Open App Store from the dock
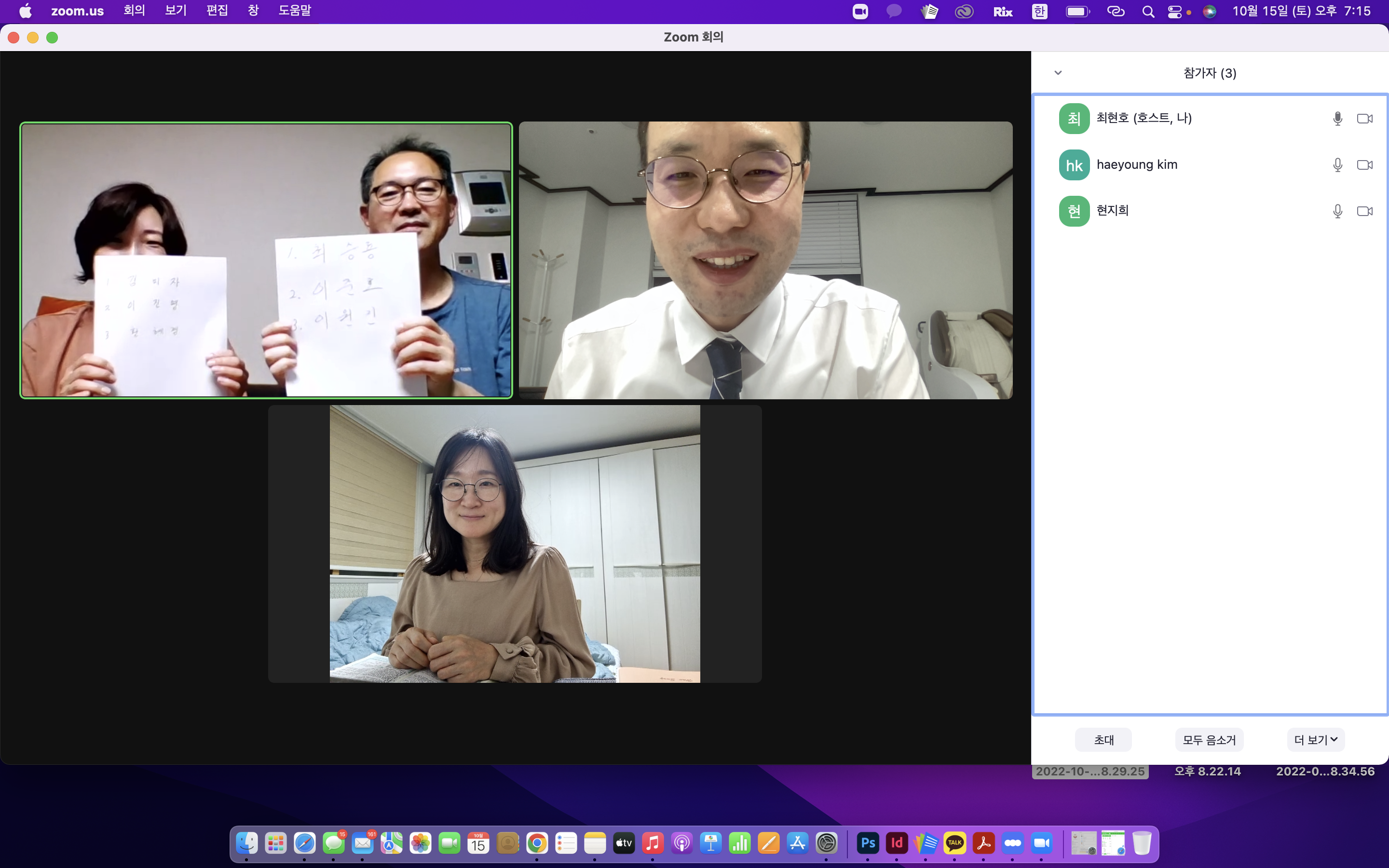Image resolution: width=1389 pixels, height=868 pixels. 797,843
